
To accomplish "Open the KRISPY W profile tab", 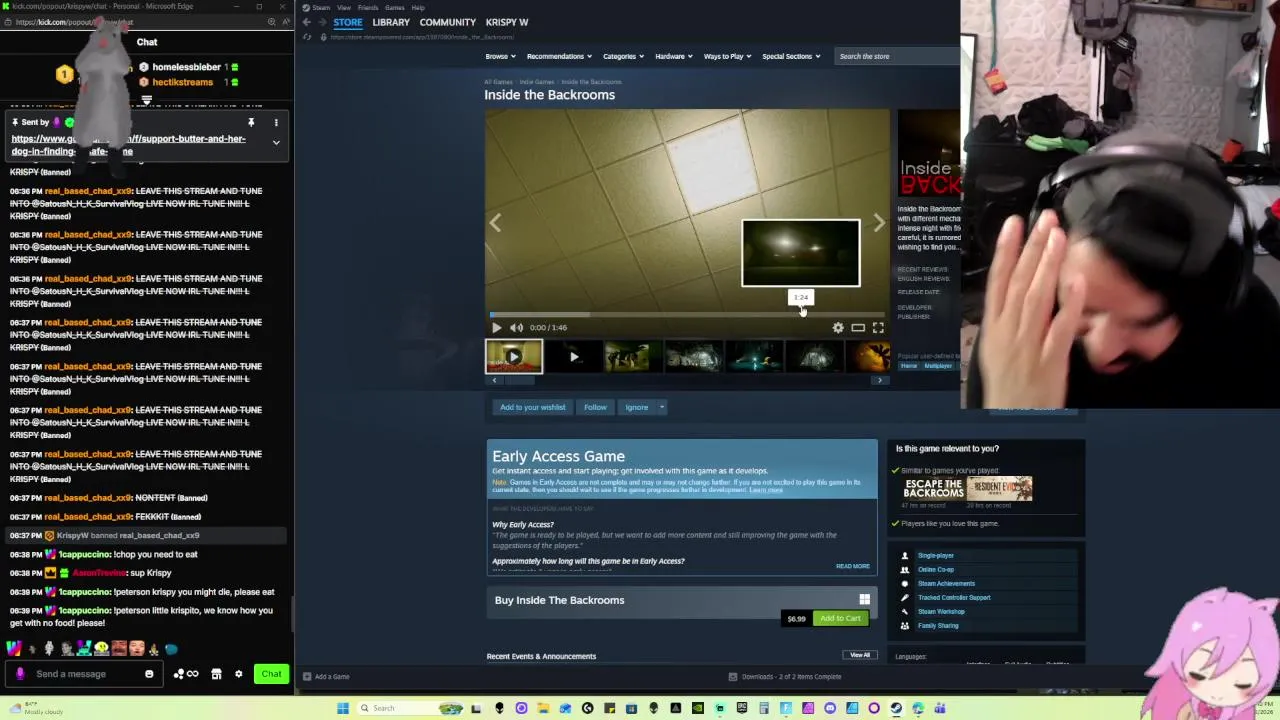I will coord(507,22).
